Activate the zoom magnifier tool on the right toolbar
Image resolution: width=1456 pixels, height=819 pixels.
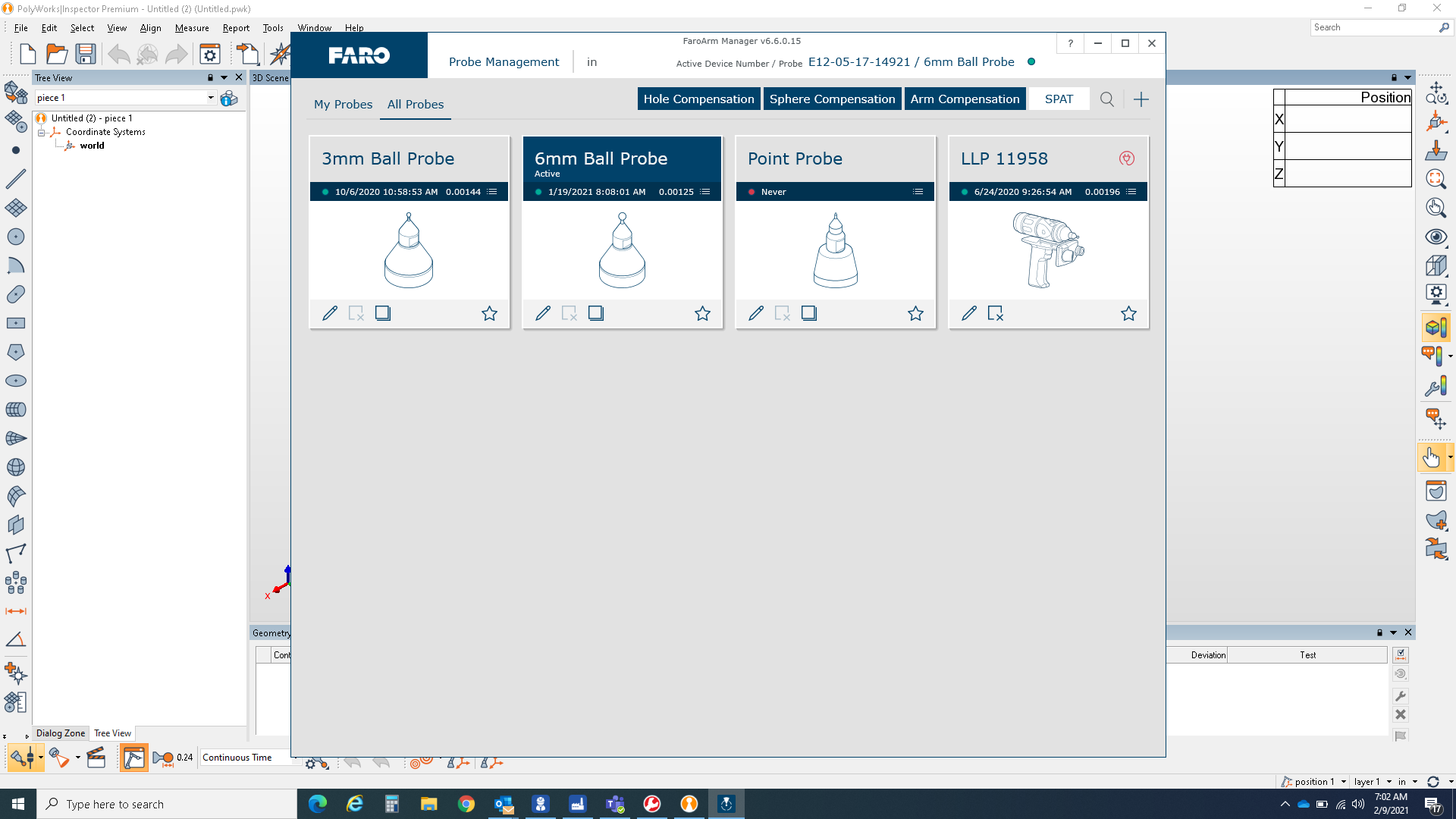[x=1436, y=180]
